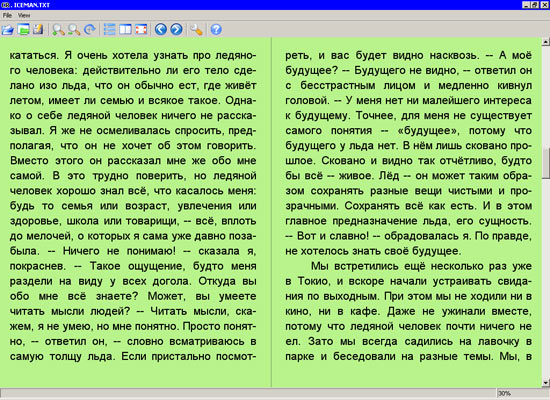Zoom in with the plus magnifier

[58, 29]
